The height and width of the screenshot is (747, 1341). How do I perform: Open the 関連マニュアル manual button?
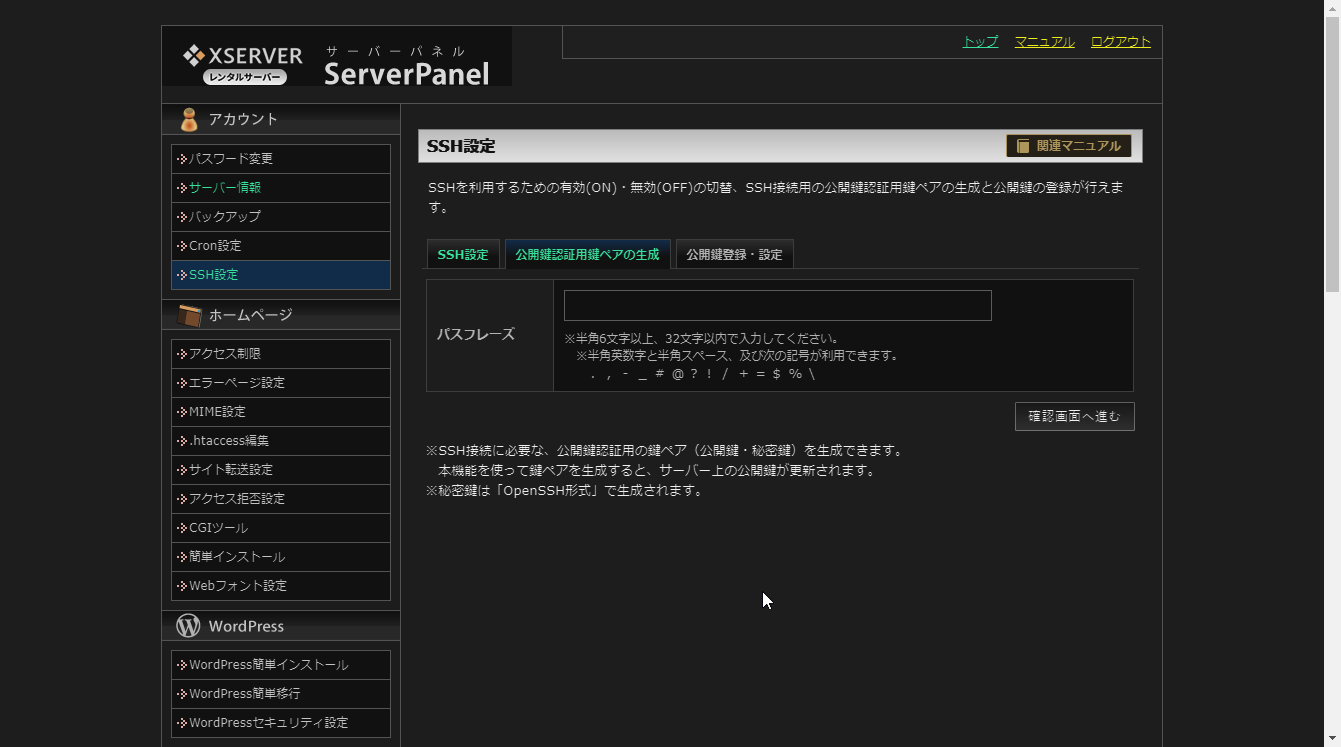point(1068,146)
